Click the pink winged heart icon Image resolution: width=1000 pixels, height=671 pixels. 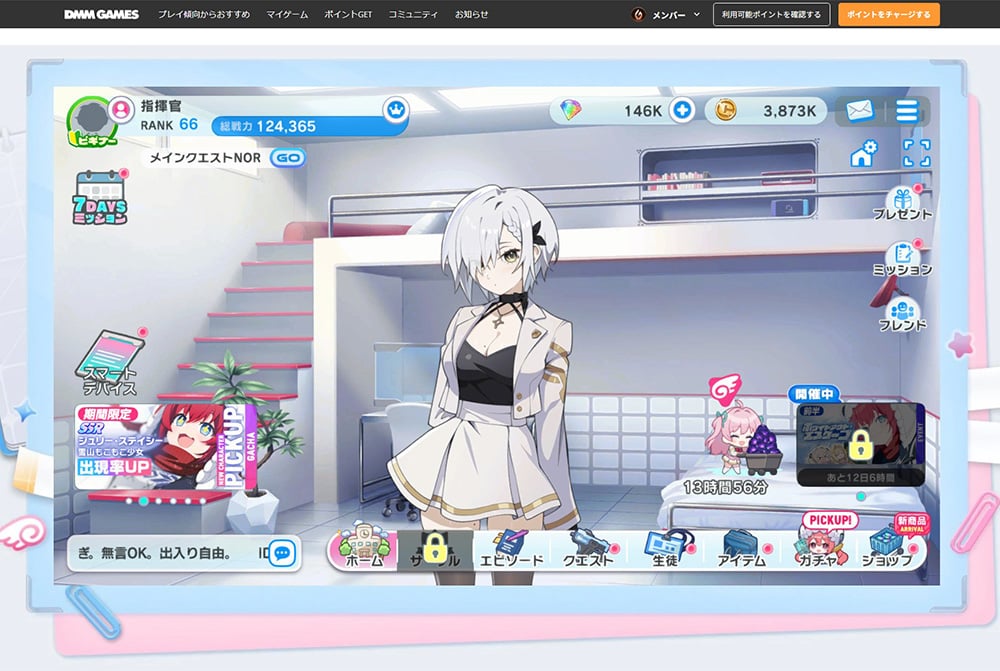tap(725, 389)
